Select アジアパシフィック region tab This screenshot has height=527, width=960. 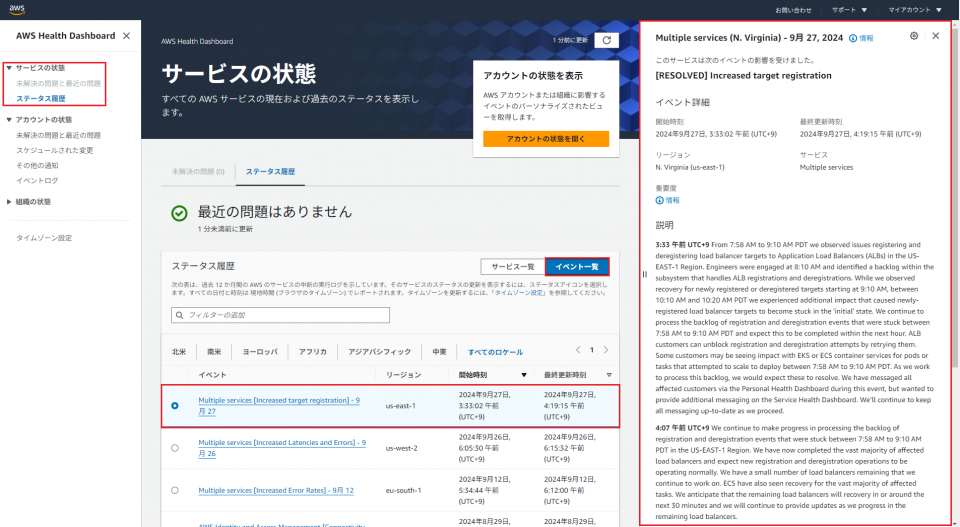tap(380, 352)
